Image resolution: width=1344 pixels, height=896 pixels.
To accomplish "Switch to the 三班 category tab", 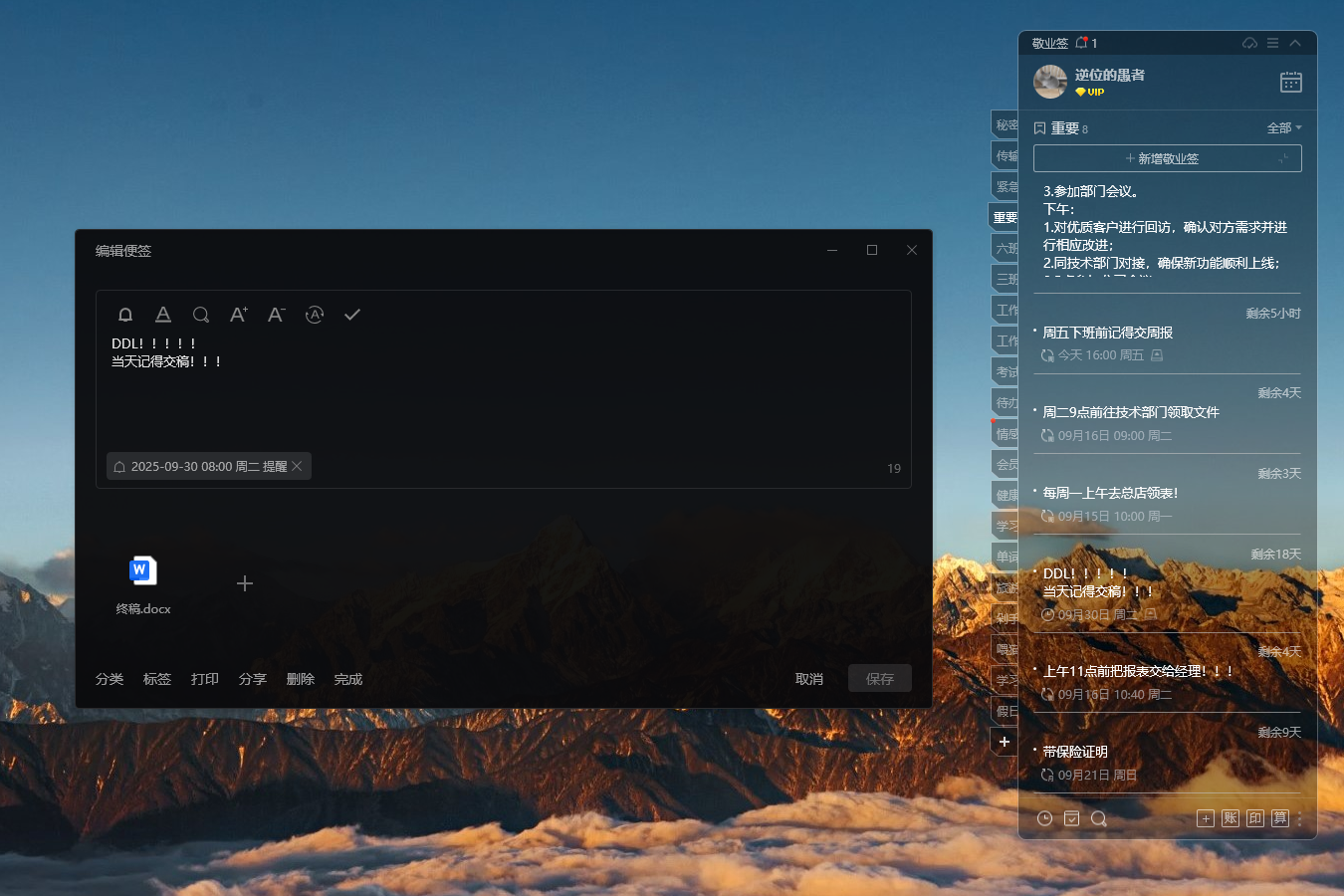I will (1006, 279).
